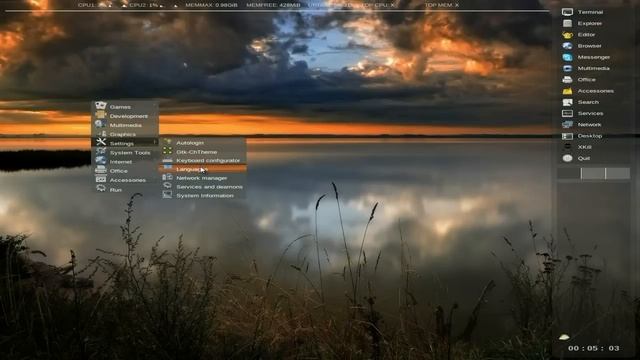The height and width of the screenshot is (360, 640).
Task: Open the Network launcher
Action: pyautogui.click(x=582, y=124)
